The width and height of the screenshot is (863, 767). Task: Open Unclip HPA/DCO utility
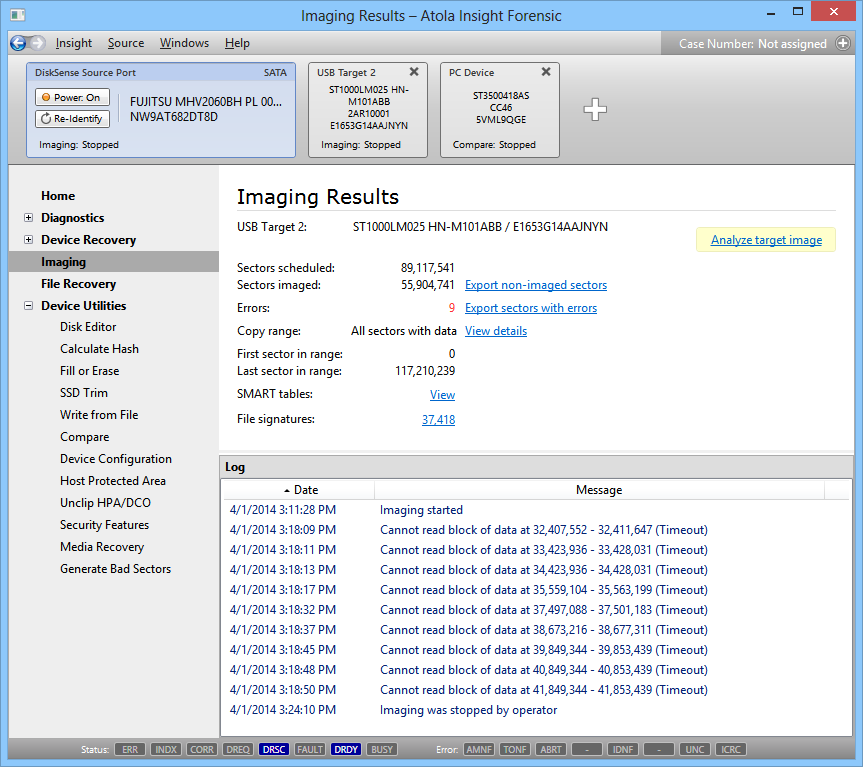click(106, 503)
